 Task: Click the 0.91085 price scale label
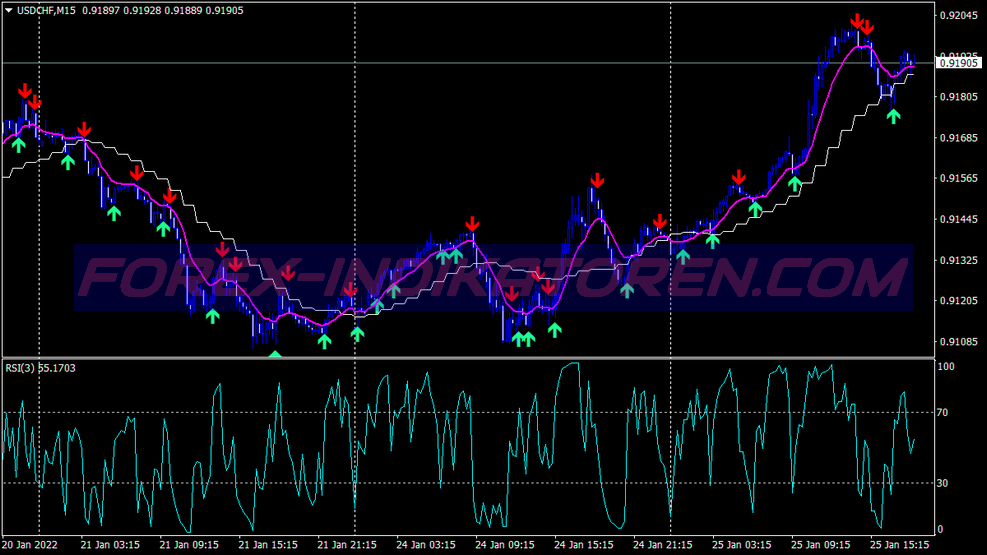(959, 342)
